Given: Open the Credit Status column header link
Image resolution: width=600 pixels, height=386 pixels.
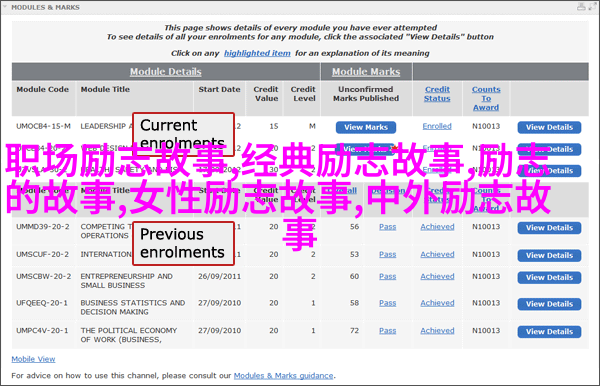Looking at the screenshot, I should tap(437, 94).
